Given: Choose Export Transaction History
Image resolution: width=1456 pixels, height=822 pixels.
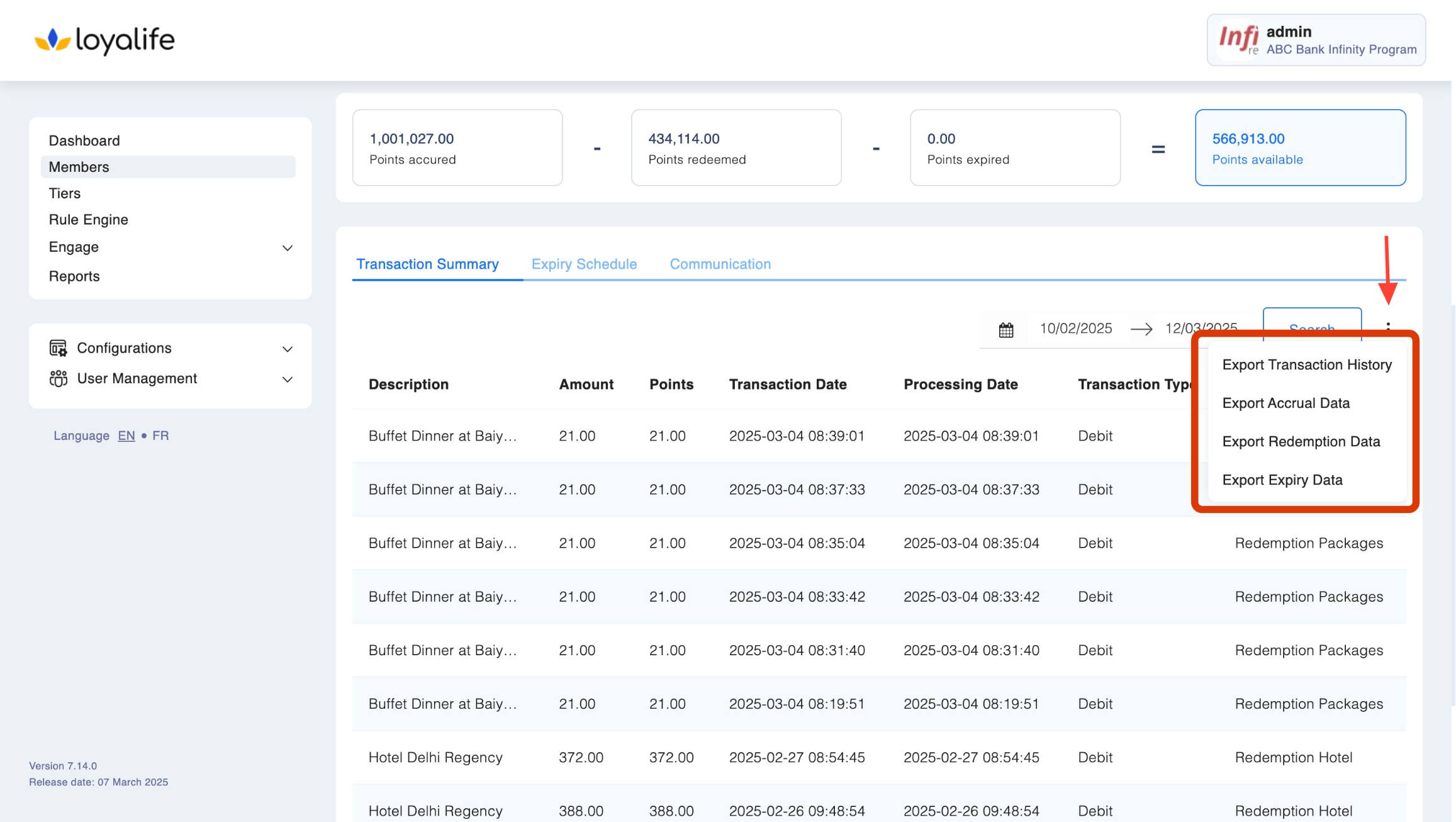Looking at the screenshot, I should (1306, 364).
